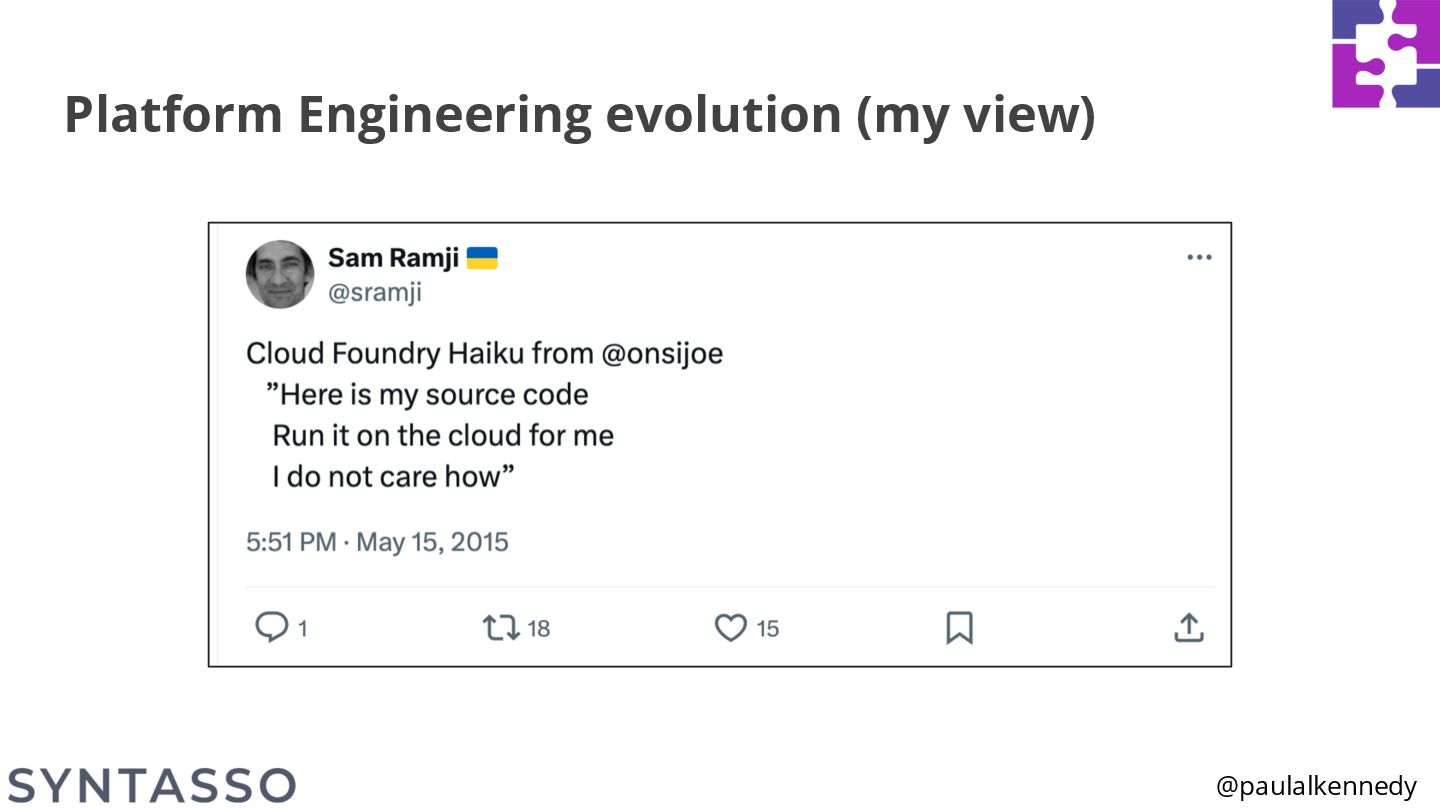Click the reply speech bubble icon

(x=271, y=627)
